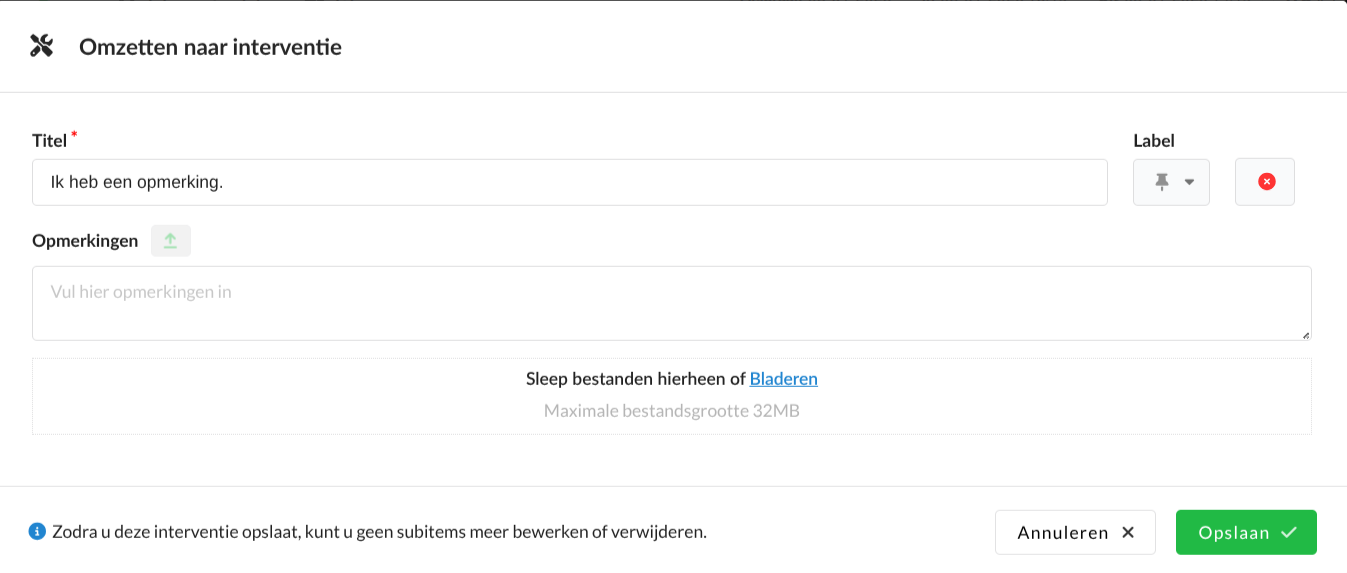Expand the Label dropdown caret
Screen dimensions: 1347x573
click(x=1189, y=182)
